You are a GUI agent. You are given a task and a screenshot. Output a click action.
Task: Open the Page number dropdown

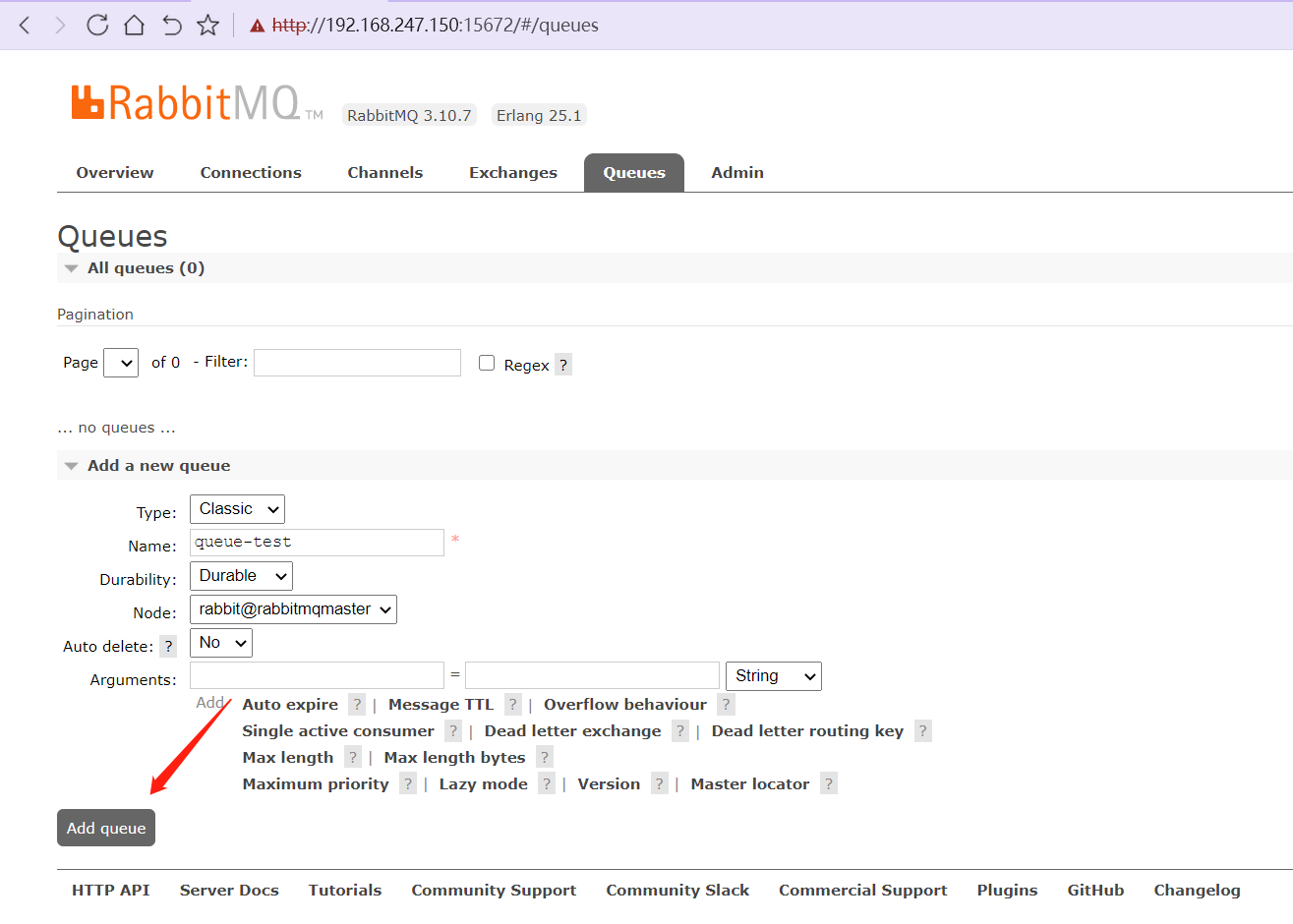tap(121, 363)
